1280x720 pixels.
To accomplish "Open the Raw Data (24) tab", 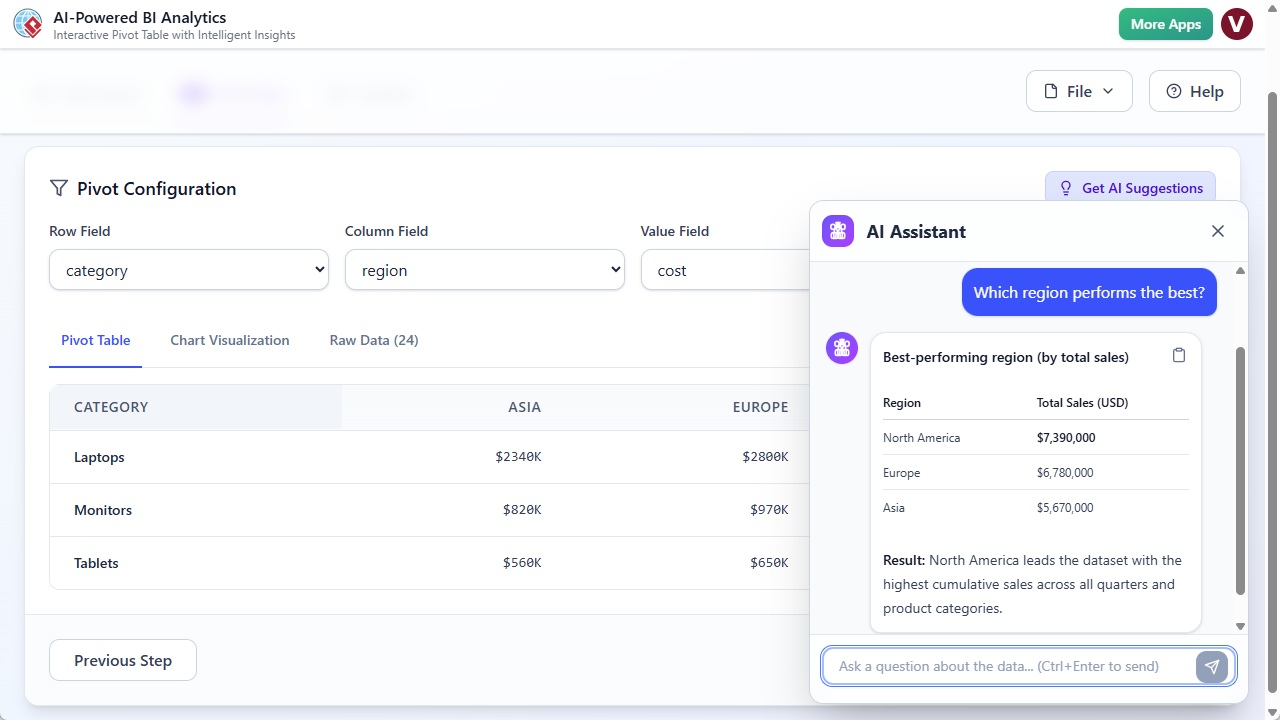I will pos(373,340).
